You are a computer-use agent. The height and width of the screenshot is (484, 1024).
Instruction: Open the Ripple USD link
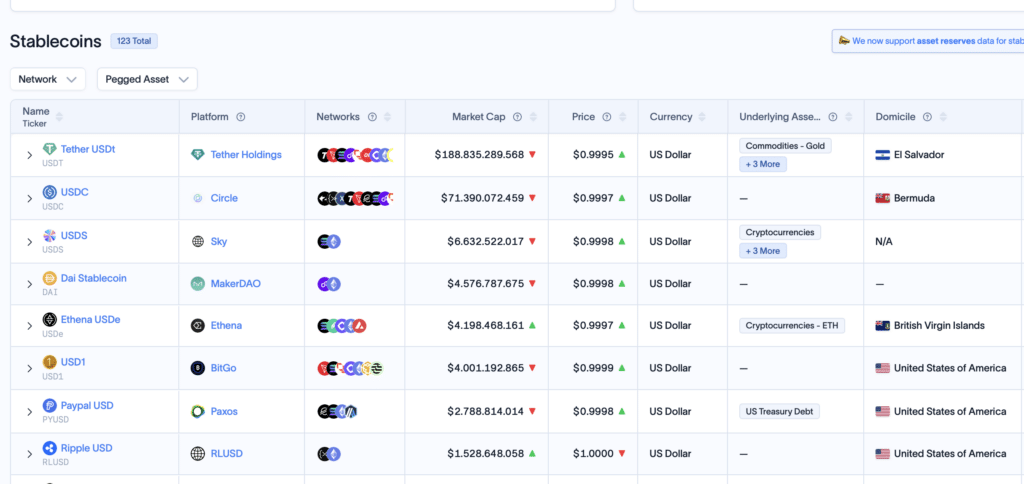(86, 448)
